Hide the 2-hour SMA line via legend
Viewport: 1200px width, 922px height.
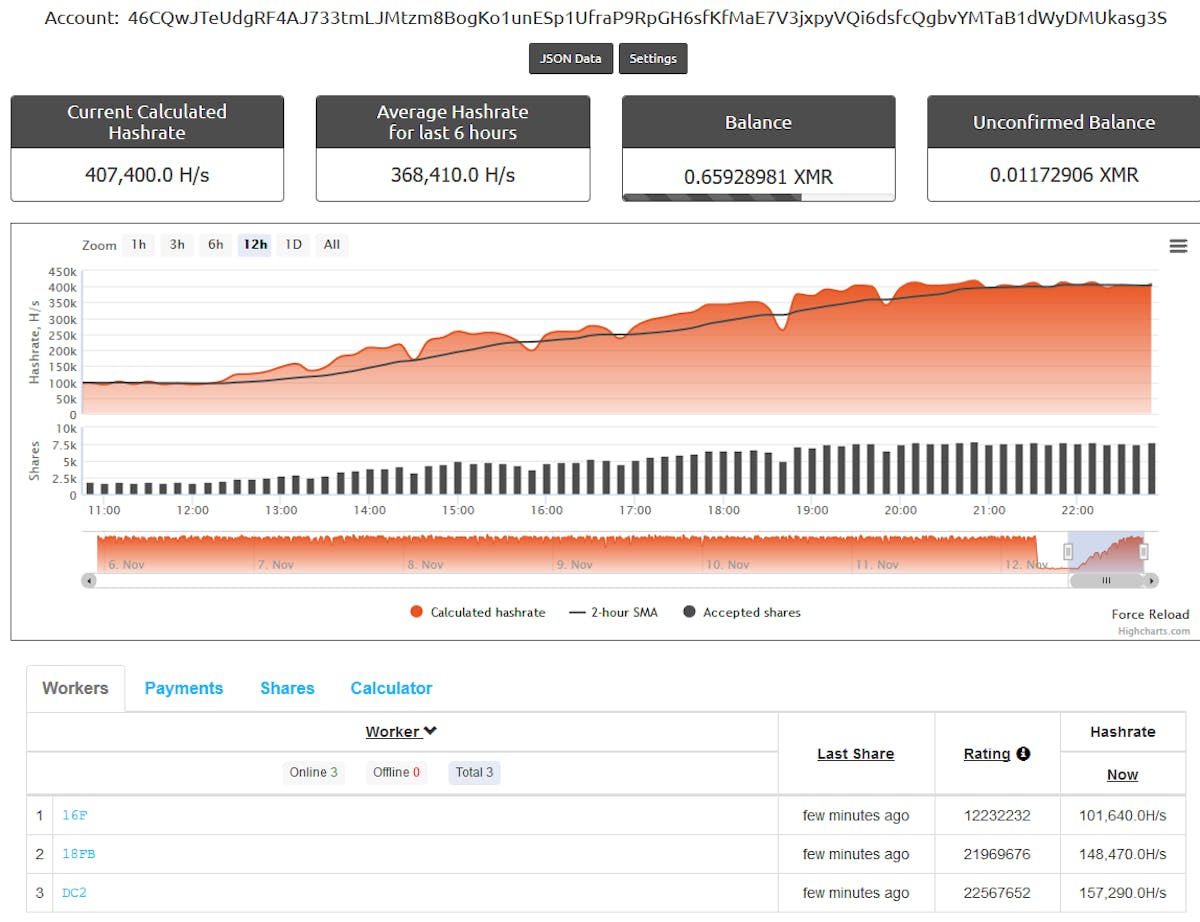pos(613,614)
